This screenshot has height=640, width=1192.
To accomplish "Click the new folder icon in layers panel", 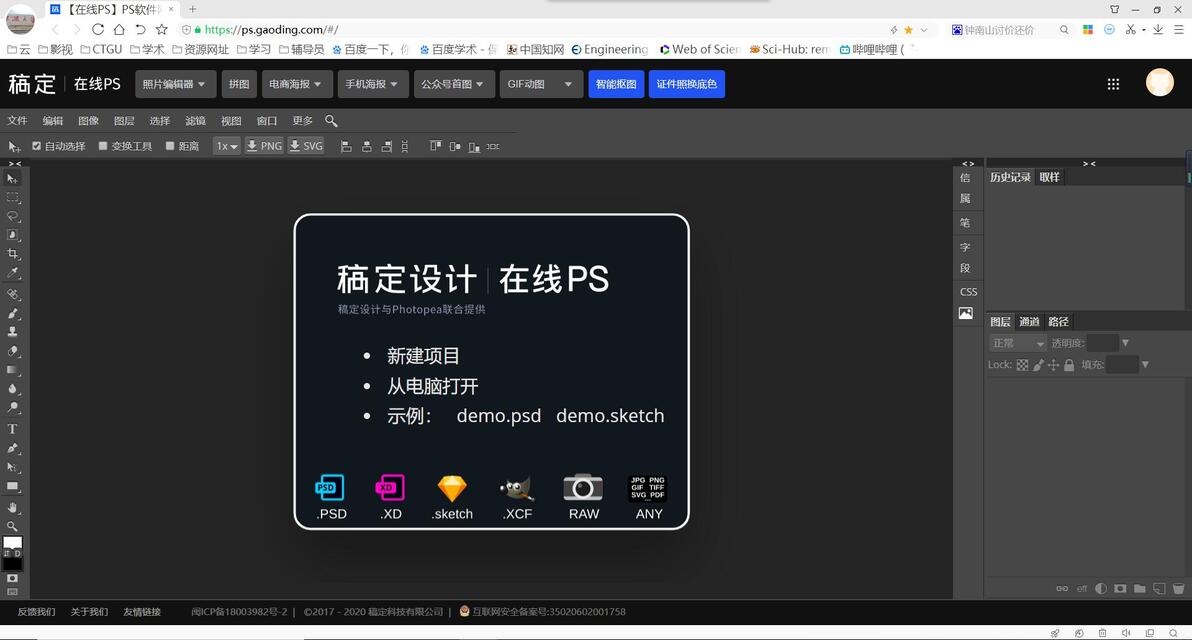I will pos(1140,588).
